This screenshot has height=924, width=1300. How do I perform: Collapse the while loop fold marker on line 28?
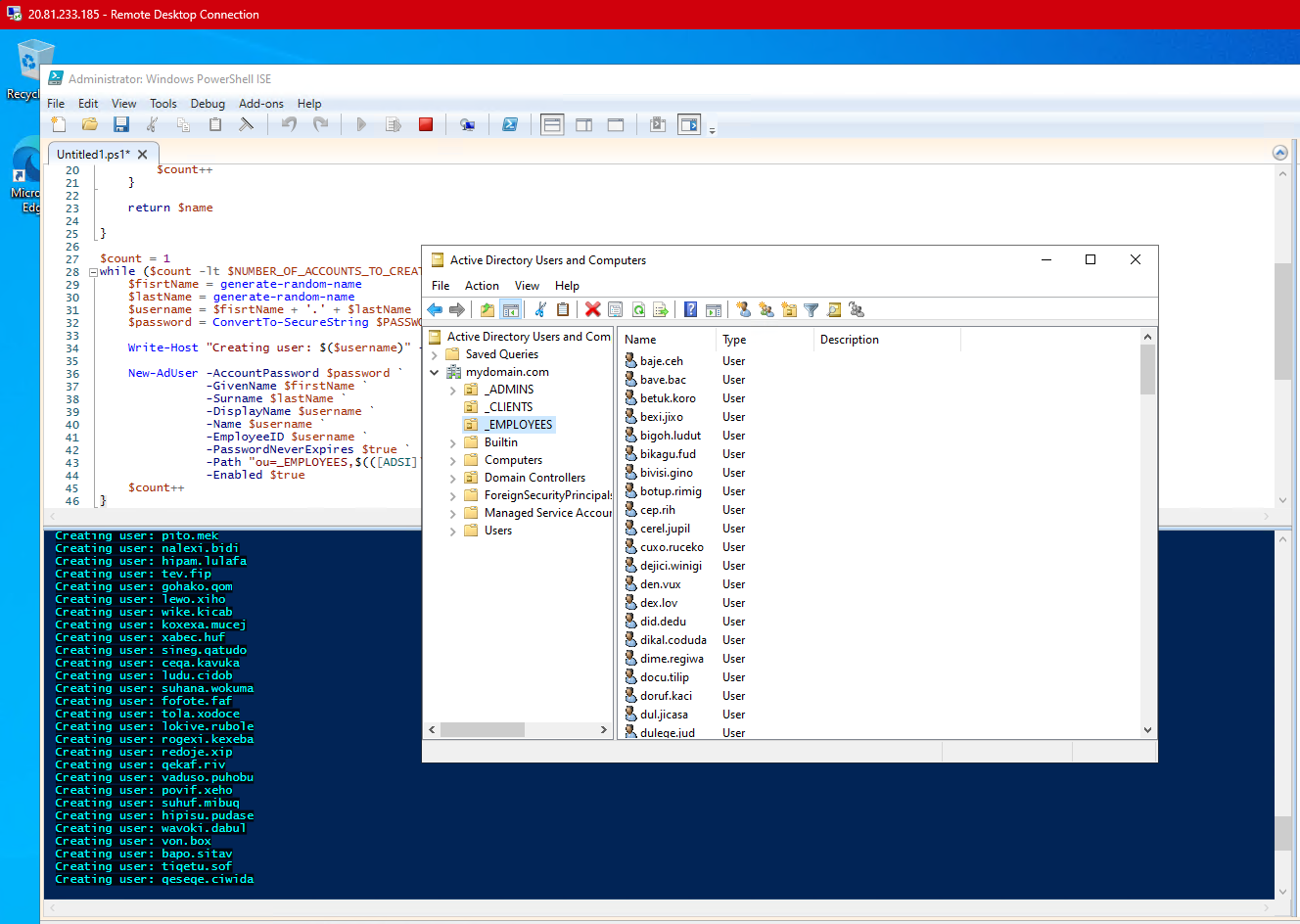[x=93, y=272]
